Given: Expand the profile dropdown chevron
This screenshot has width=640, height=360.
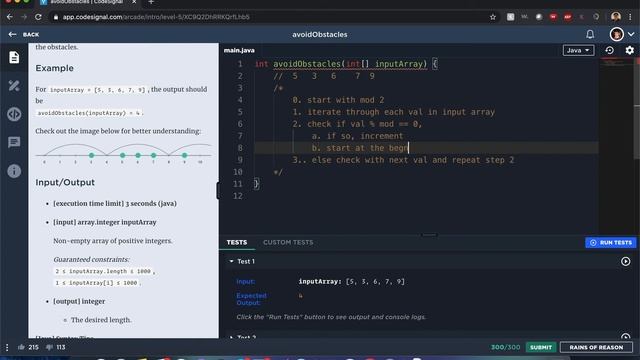Looking at the screenshot, I should click(631, 34).
